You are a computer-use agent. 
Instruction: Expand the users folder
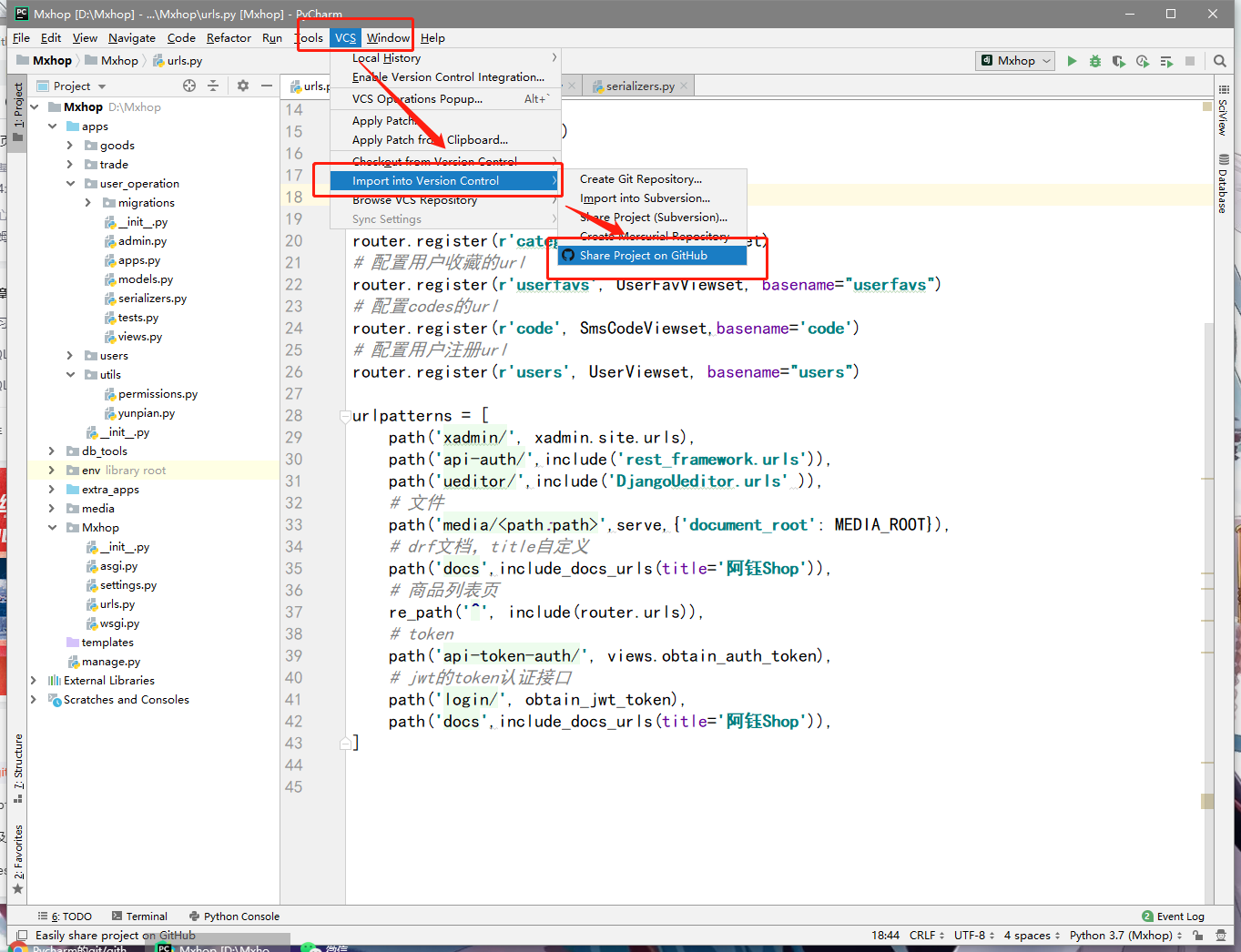70,356
